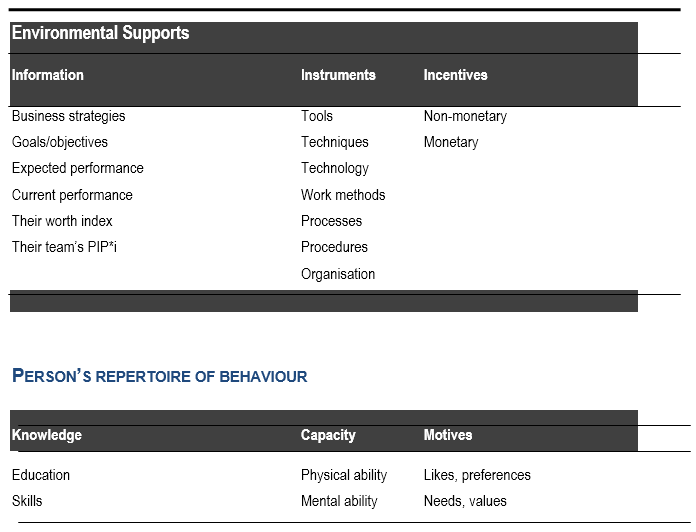The width and height of the screenshot is (696, 532).
Task: Select the Non-monetary incentive text
Action: pyautogui.click(x=465, y=116)
